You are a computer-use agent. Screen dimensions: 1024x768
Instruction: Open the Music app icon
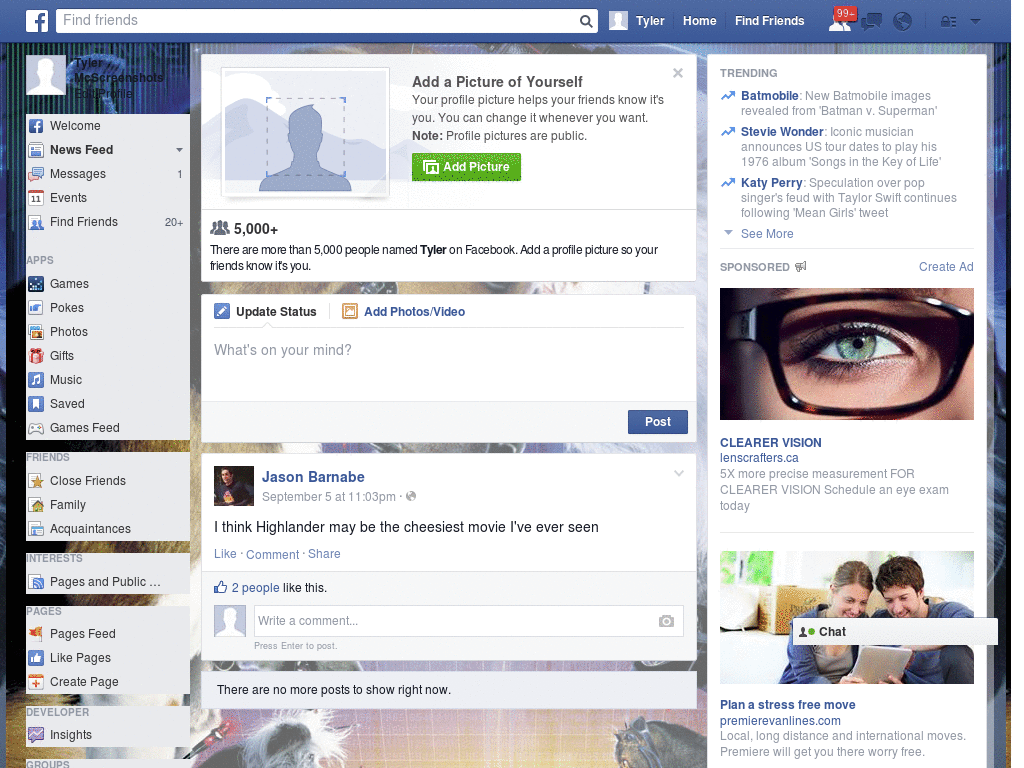coord(36,380)
